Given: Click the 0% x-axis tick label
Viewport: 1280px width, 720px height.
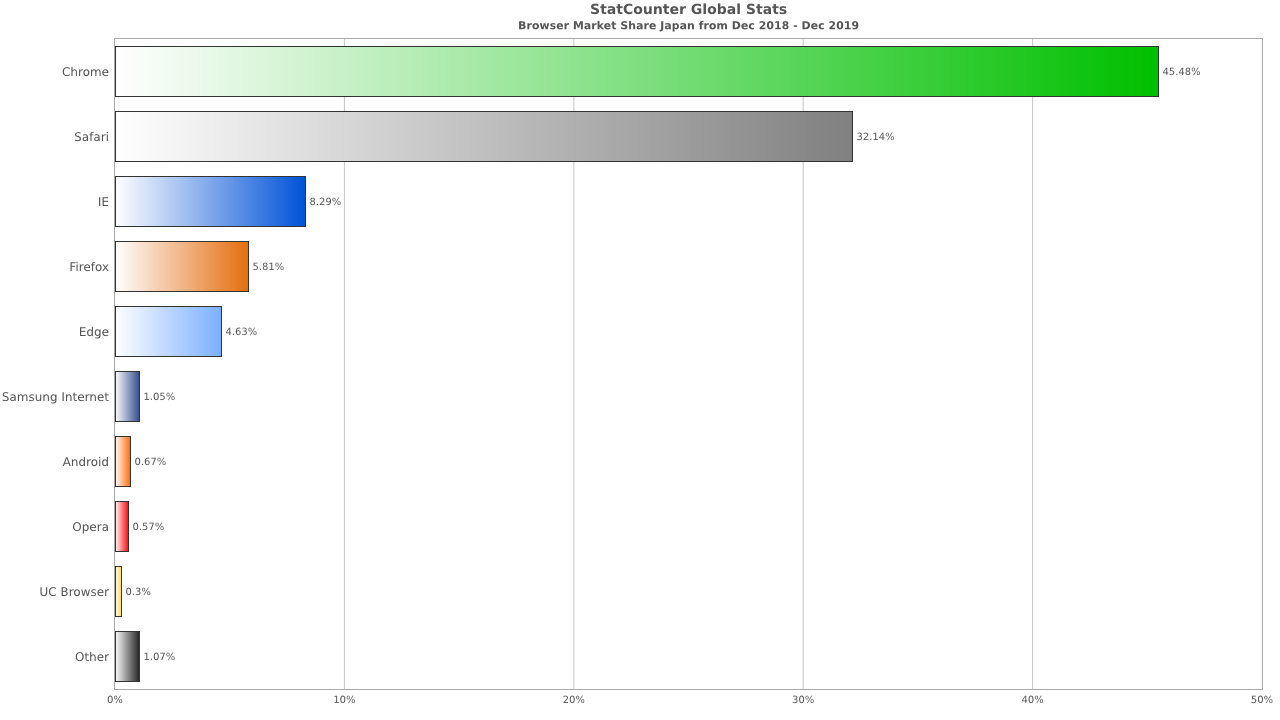Looking at the screenshot, I should [114, 699].
